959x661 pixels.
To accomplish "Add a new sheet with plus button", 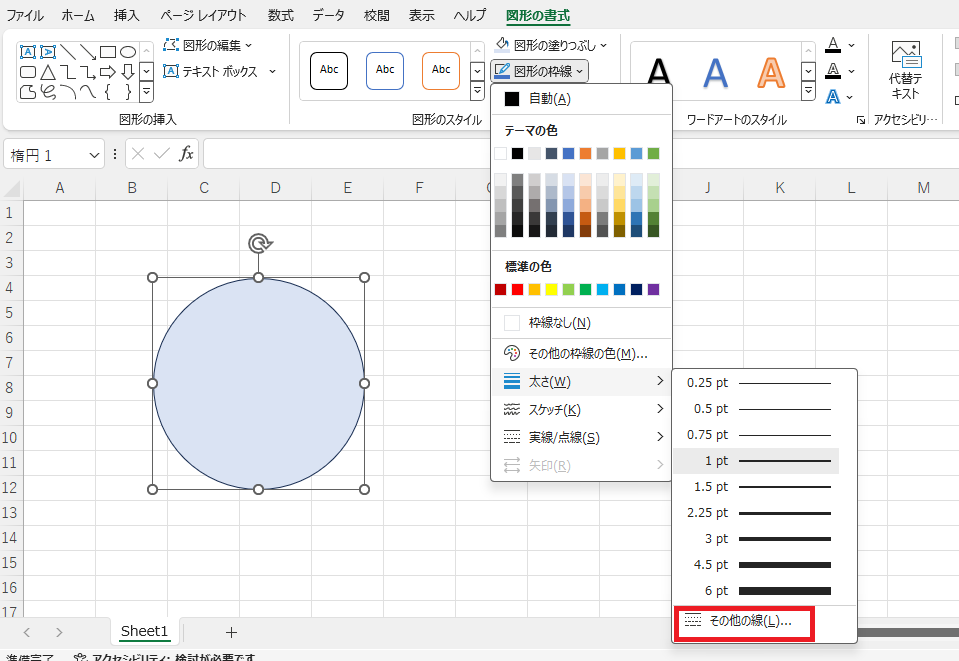I will (231, 632).
